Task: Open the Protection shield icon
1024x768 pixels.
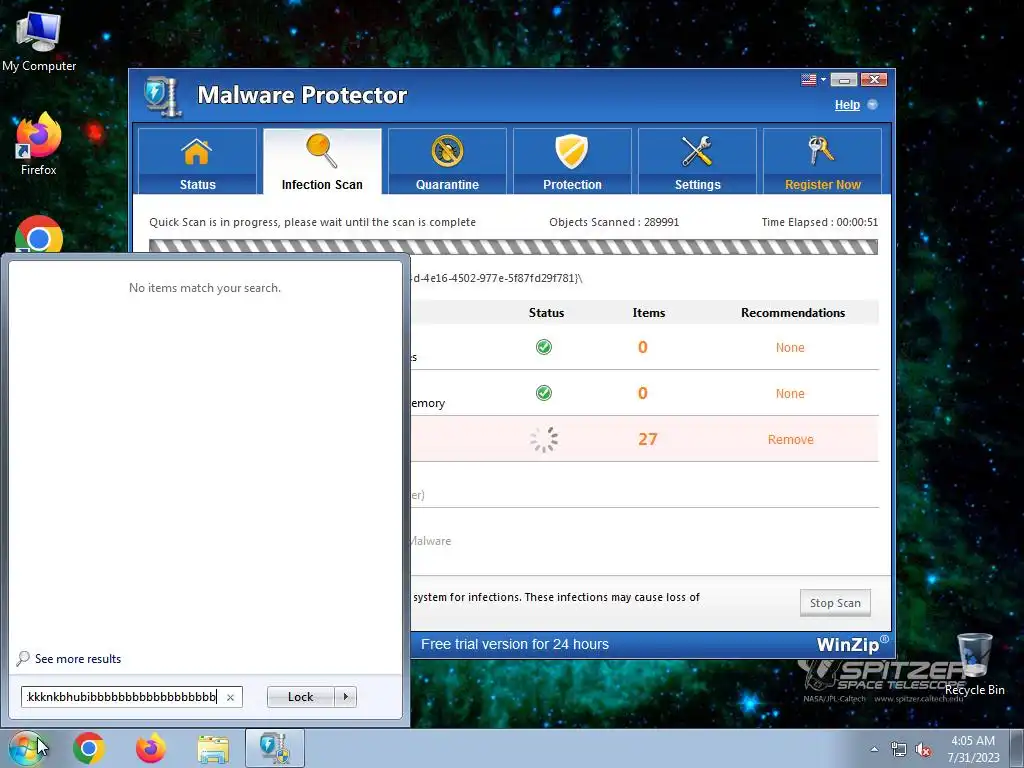Action: point(571,151)
